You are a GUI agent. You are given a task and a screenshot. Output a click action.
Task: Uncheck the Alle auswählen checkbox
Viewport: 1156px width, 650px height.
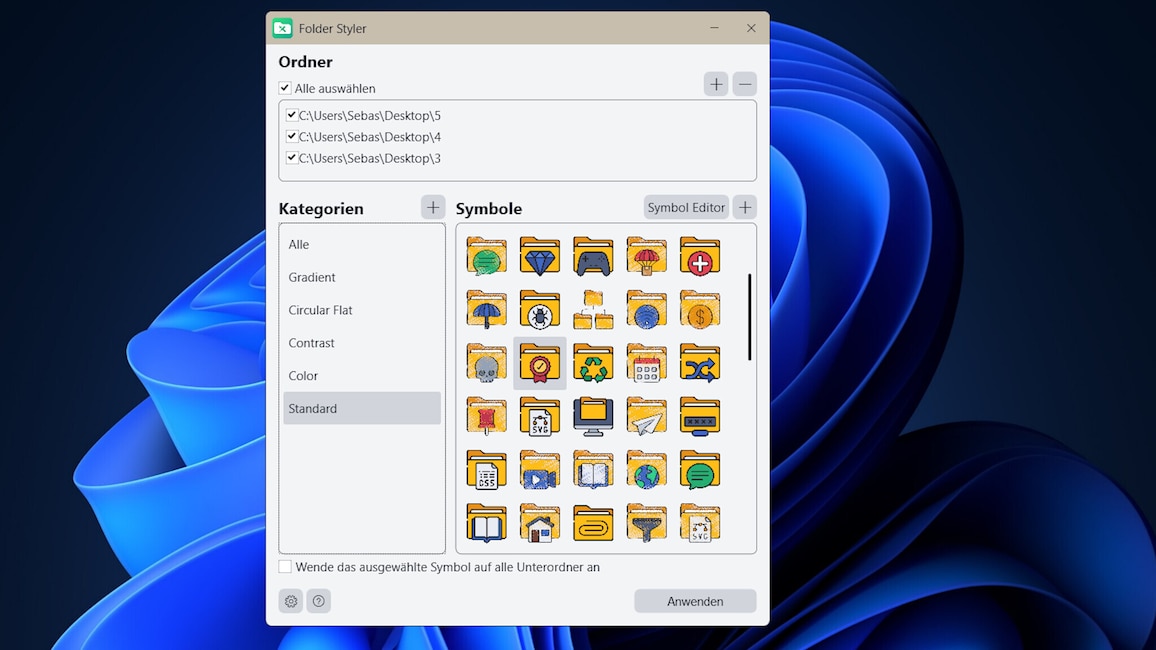click(x=285, y=88)
